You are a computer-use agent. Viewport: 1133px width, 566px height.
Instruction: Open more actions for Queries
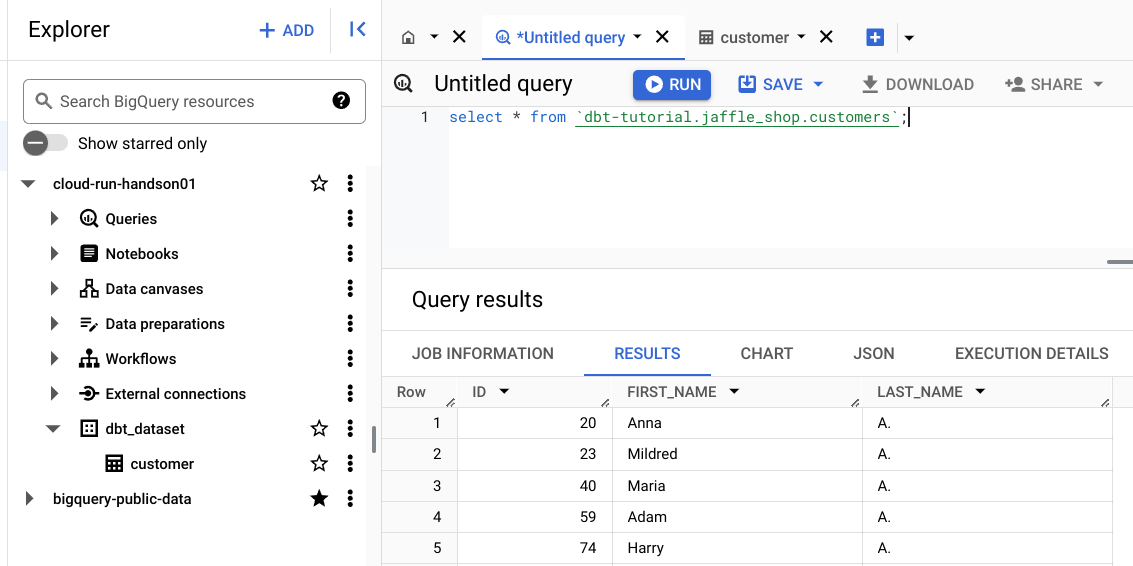pyautogui.click(x=350, y=218)
